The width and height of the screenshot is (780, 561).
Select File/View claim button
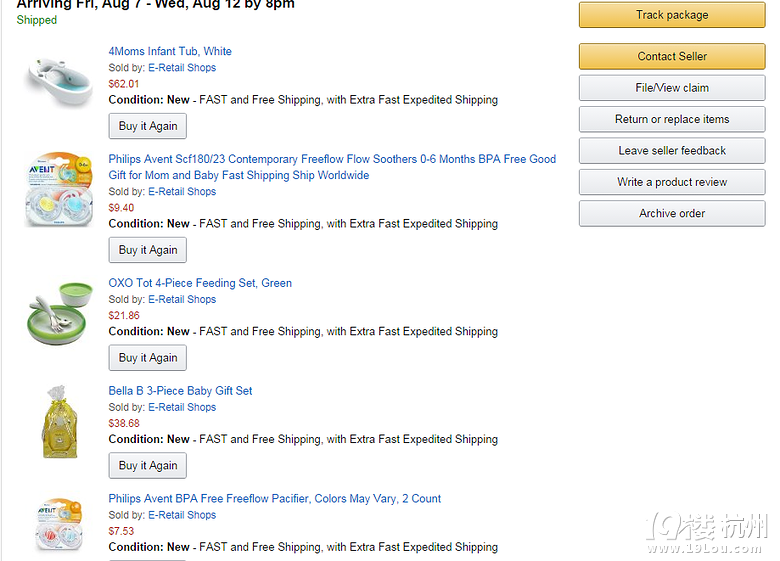672,88
